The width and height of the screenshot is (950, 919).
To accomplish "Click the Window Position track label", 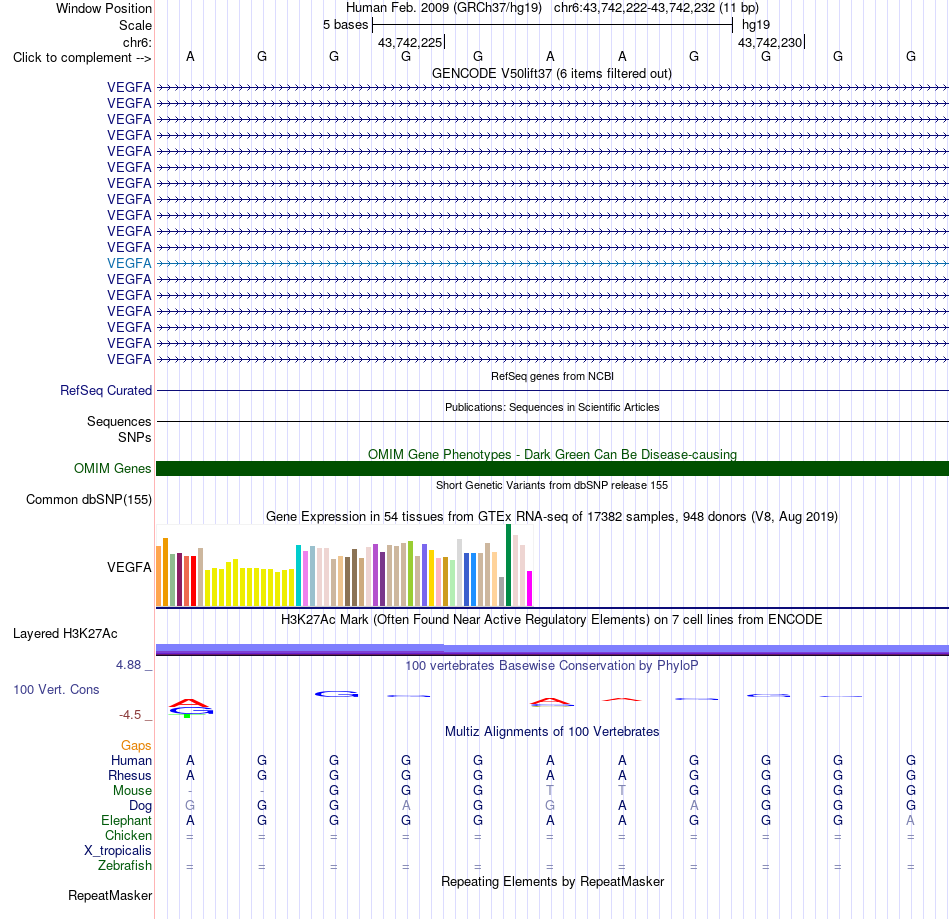I will pos(104,8).
